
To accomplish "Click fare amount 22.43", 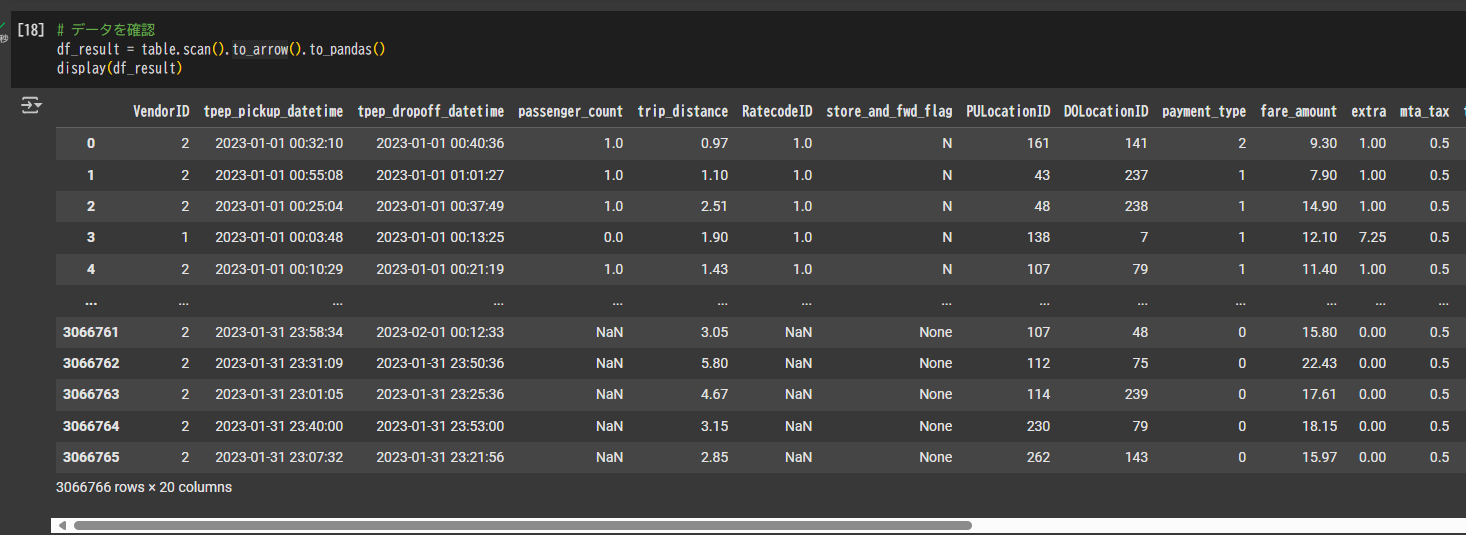I will click(x=1318, y=363).
